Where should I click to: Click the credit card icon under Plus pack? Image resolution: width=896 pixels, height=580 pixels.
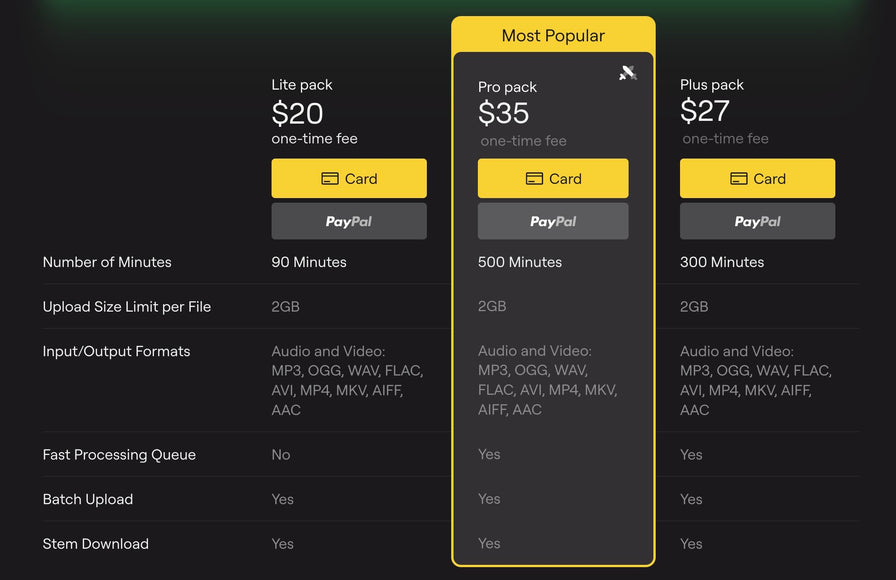738,179
